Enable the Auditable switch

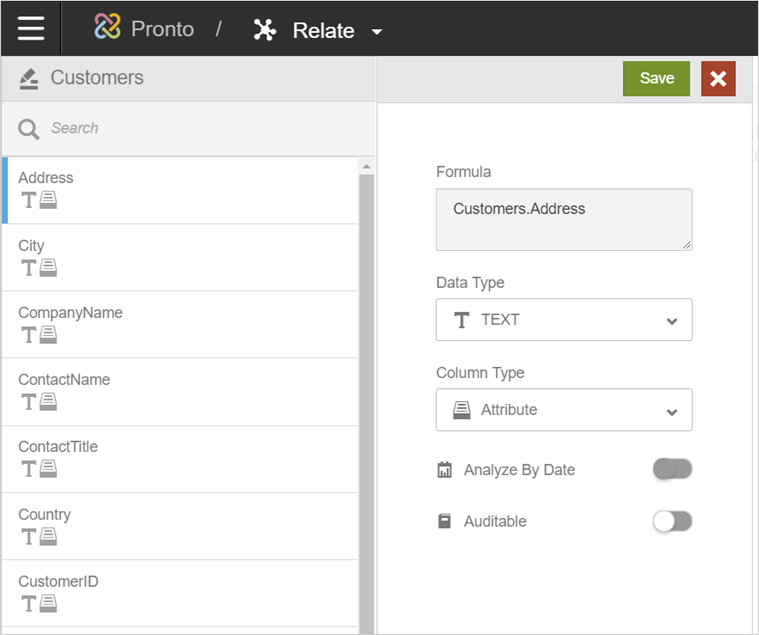click(672, 521)
